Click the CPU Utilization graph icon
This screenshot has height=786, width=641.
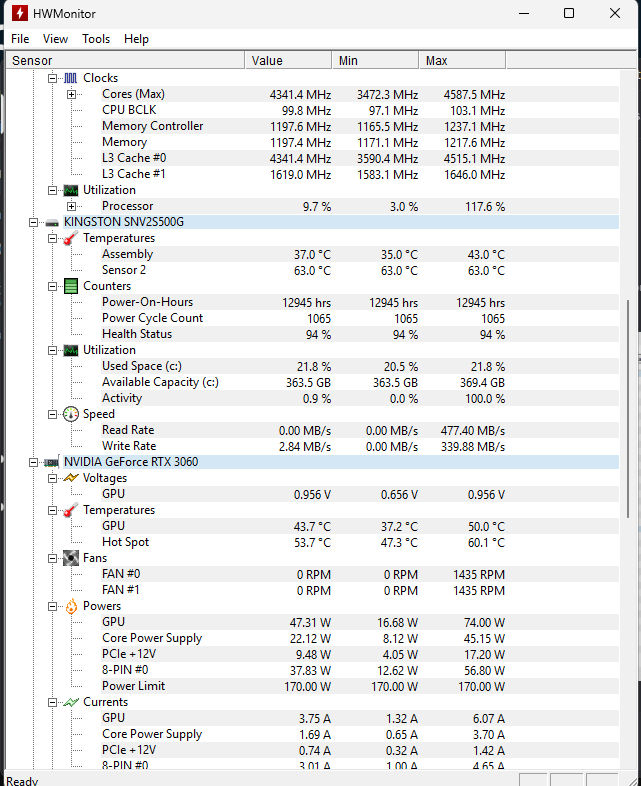(71, 190)
